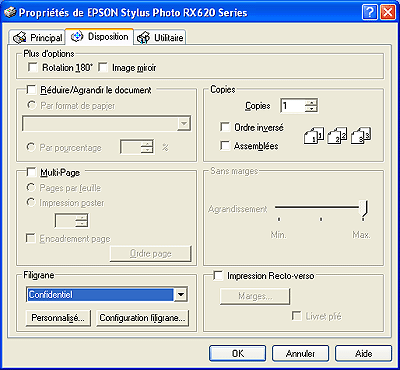The height and width of the screenshot is (370, 400).
Task: Open the Filigrane dropdown arrow
Action: [x=181, y=295]
